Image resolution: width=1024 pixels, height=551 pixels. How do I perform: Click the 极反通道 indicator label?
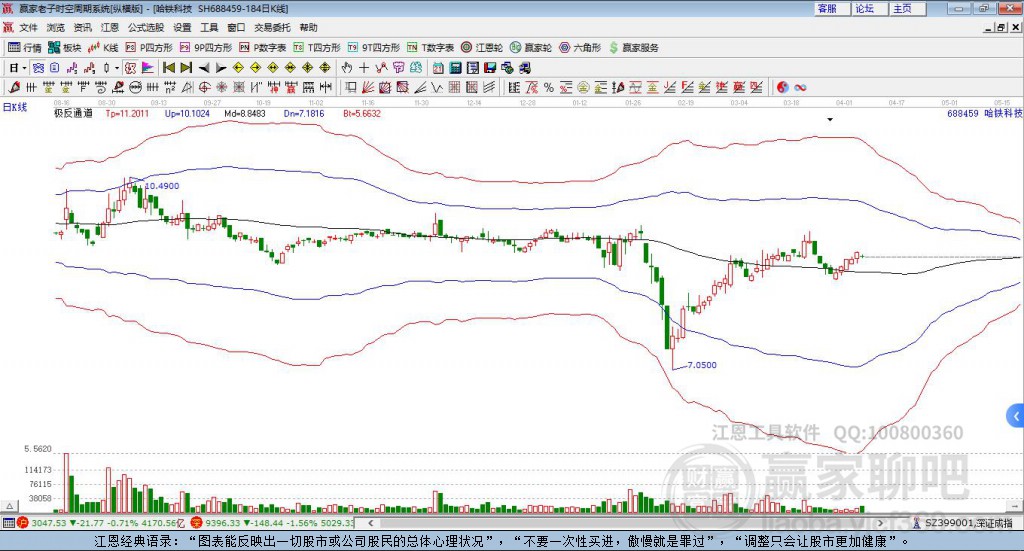pos(73,113)
